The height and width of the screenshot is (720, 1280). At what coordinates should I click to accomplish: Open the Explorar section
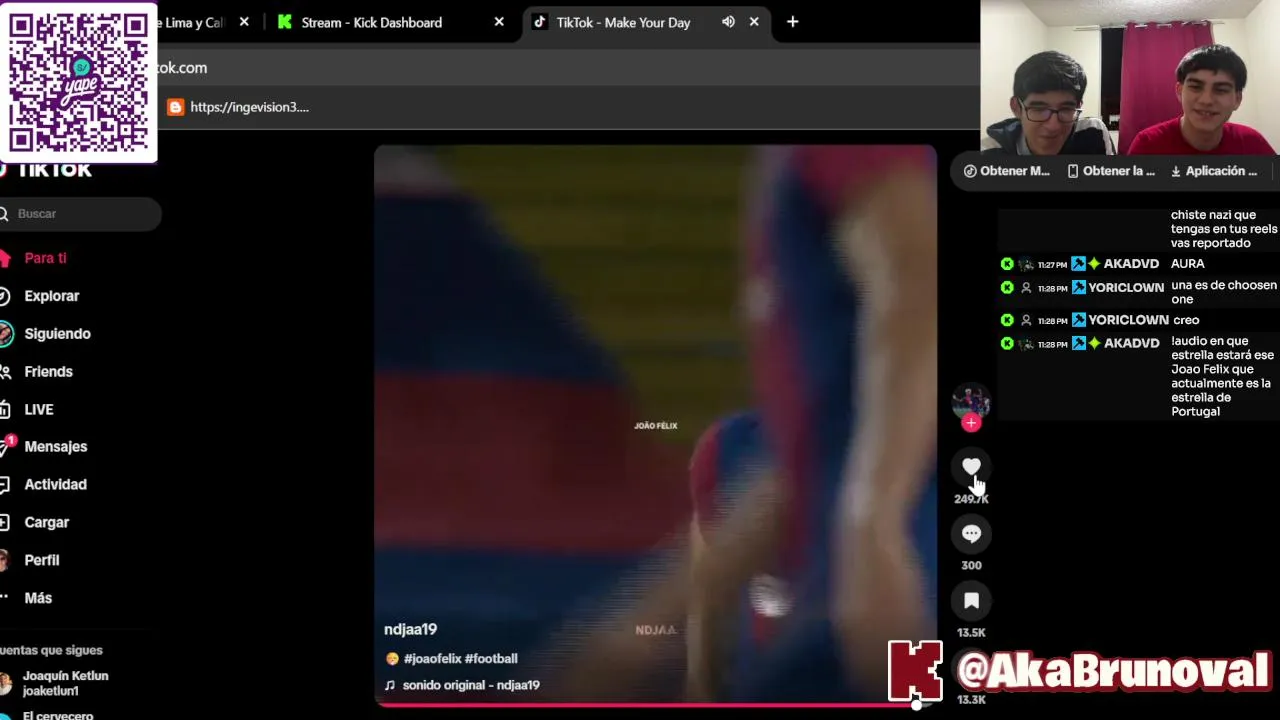(51, 296)
